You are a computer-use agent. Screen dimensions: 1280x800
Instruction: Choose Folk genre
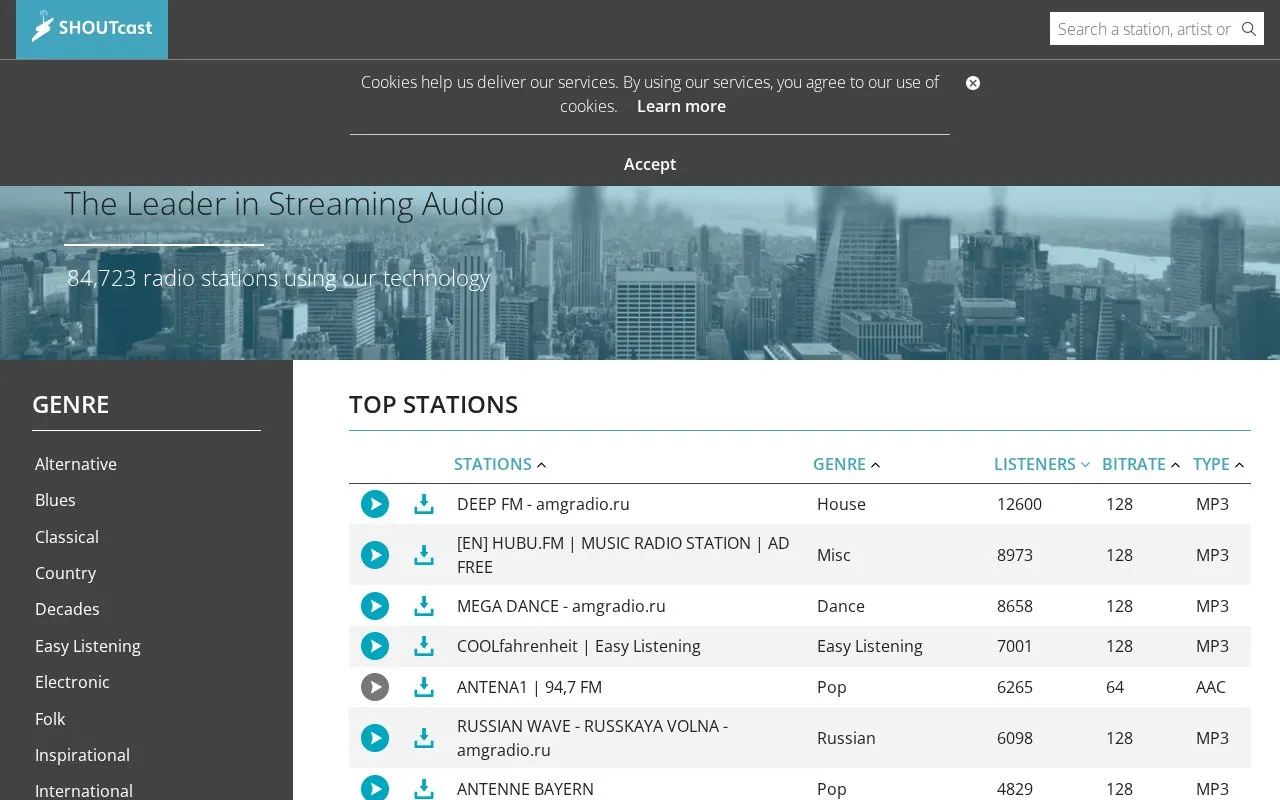50,719
